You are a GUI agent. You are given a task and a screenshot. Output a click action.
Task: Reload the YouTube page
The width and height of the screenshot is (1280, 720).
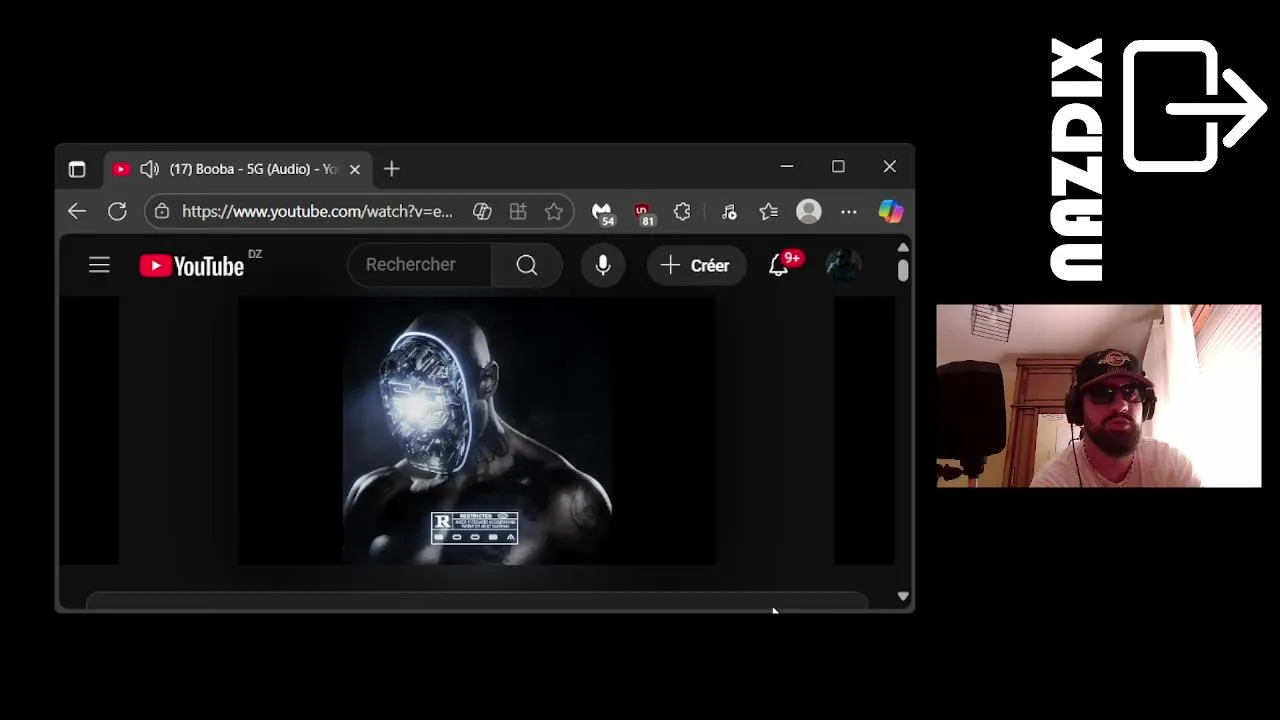click(x=117, y=211)
